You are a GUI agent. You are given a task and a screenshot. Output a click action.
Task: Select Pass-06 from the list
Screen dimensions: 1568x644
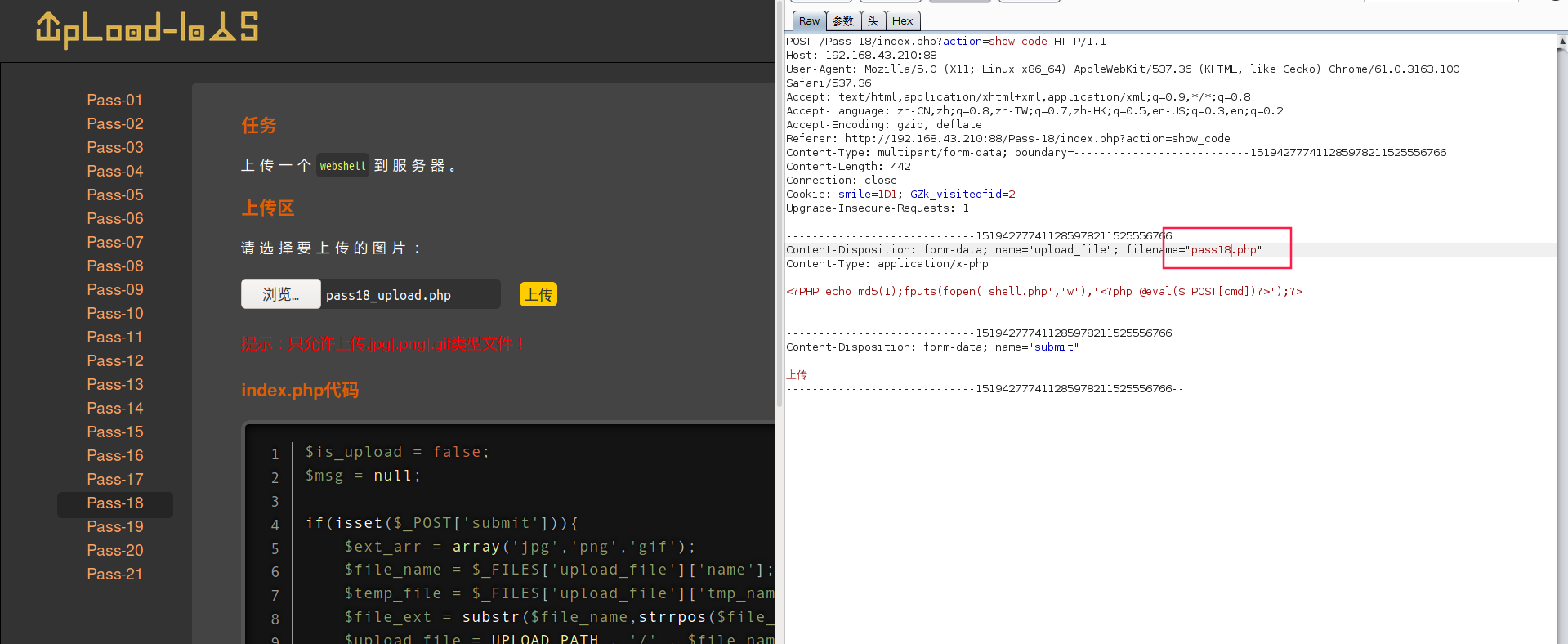tap(114, 218)
